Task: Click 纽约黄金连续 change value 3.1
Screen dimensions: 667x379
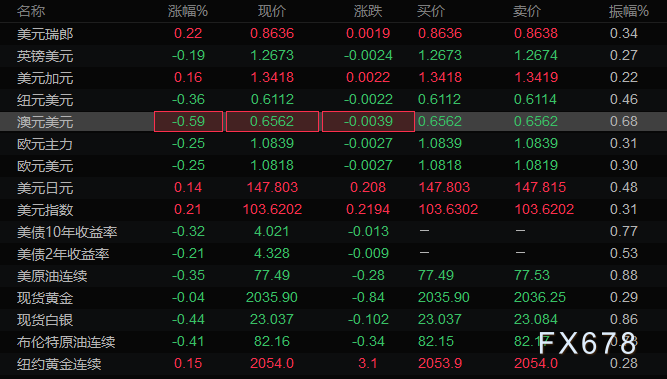Action: click(x=368, y=364)
